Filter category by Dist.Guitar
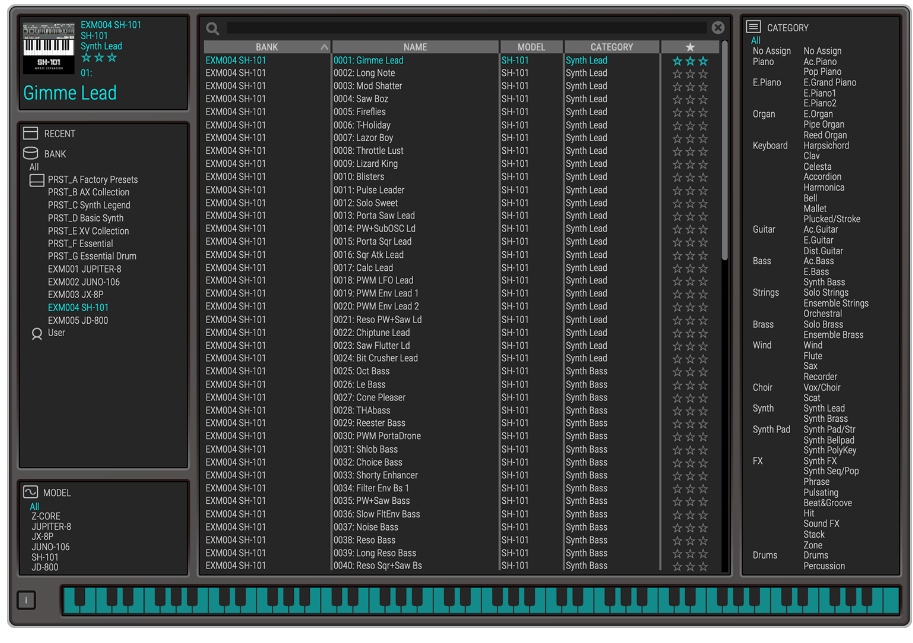913x643 pixels. [823, 251]
